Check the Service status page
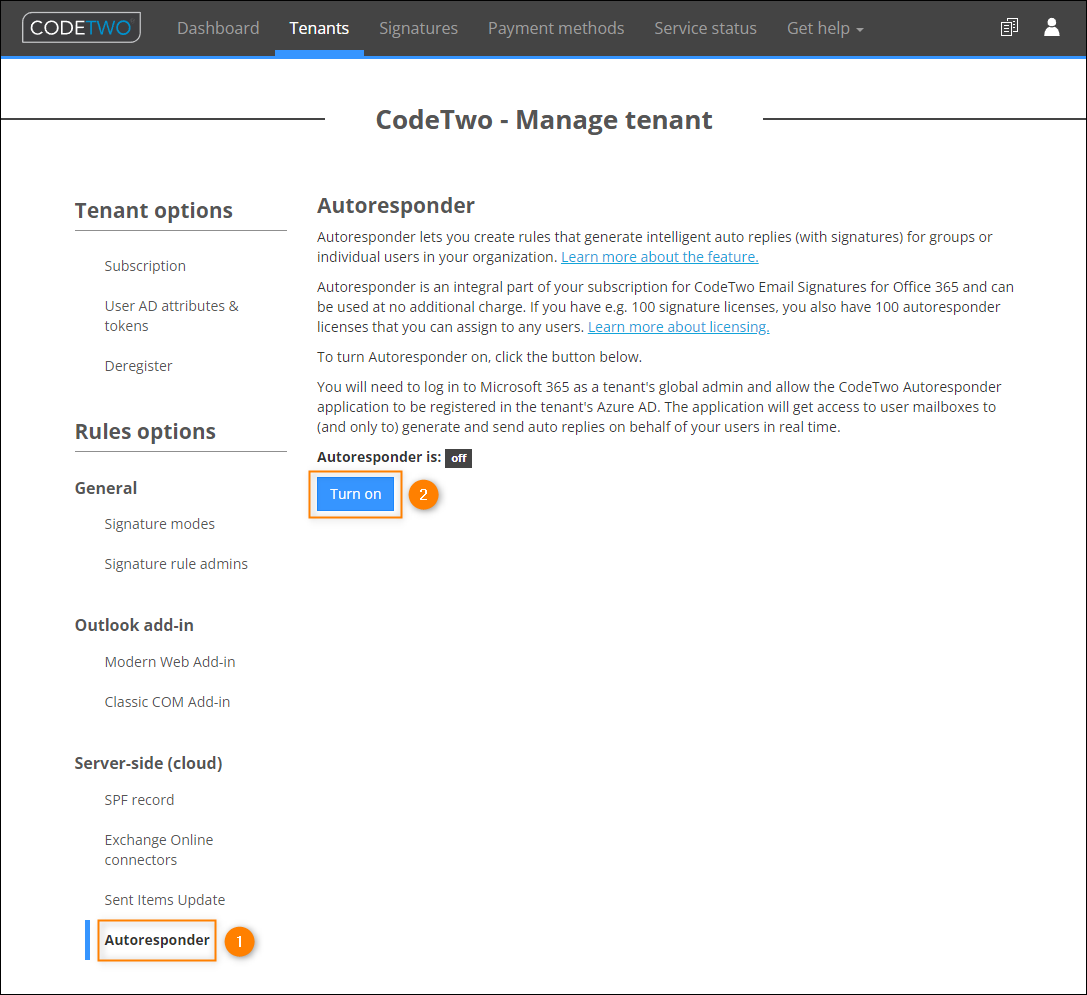 [x=705, y=28]
